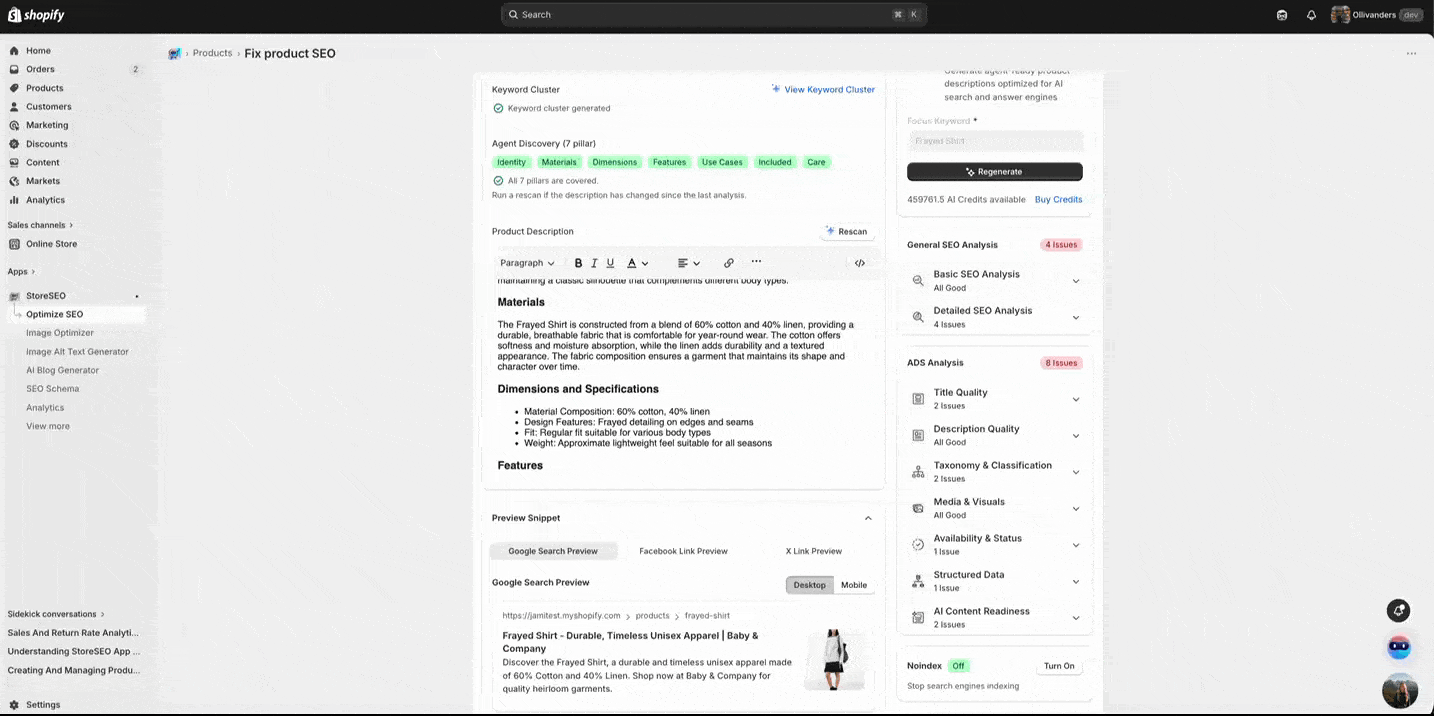Image resolution: width=1434 pixels, height=716 pixels.
Task: Insert a link in the product description
Action: point(728,262)
